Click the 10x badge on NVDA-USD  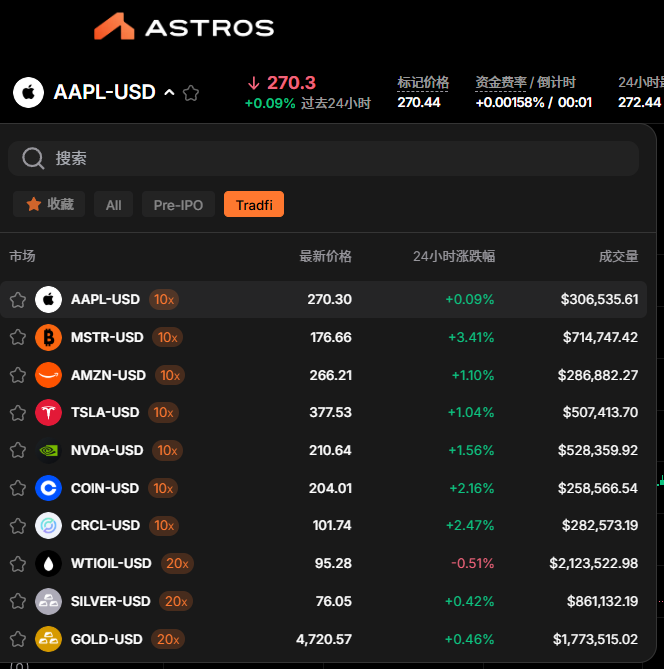(x=167, y=451)
